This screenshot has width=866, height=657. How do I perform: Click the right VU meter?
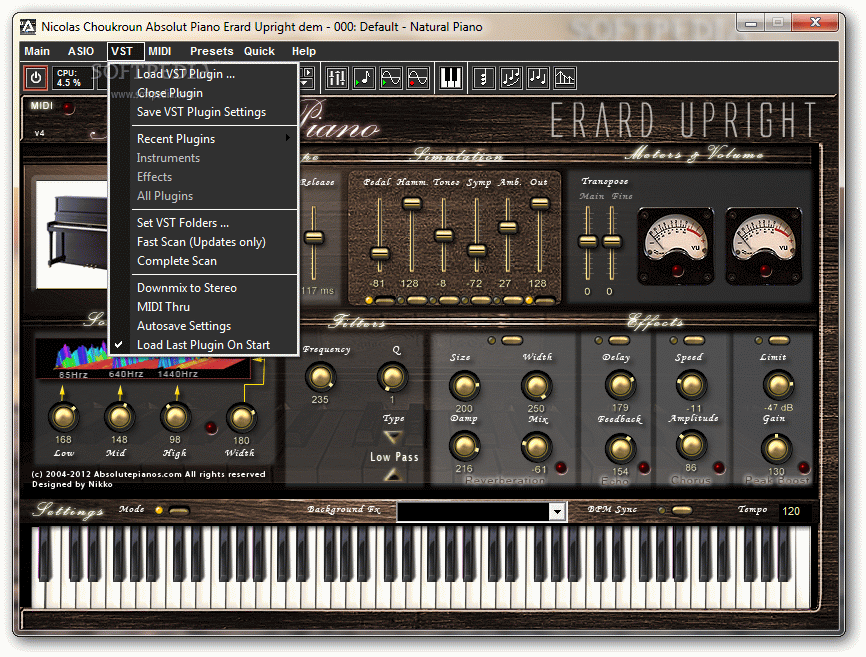click(764, 246)
